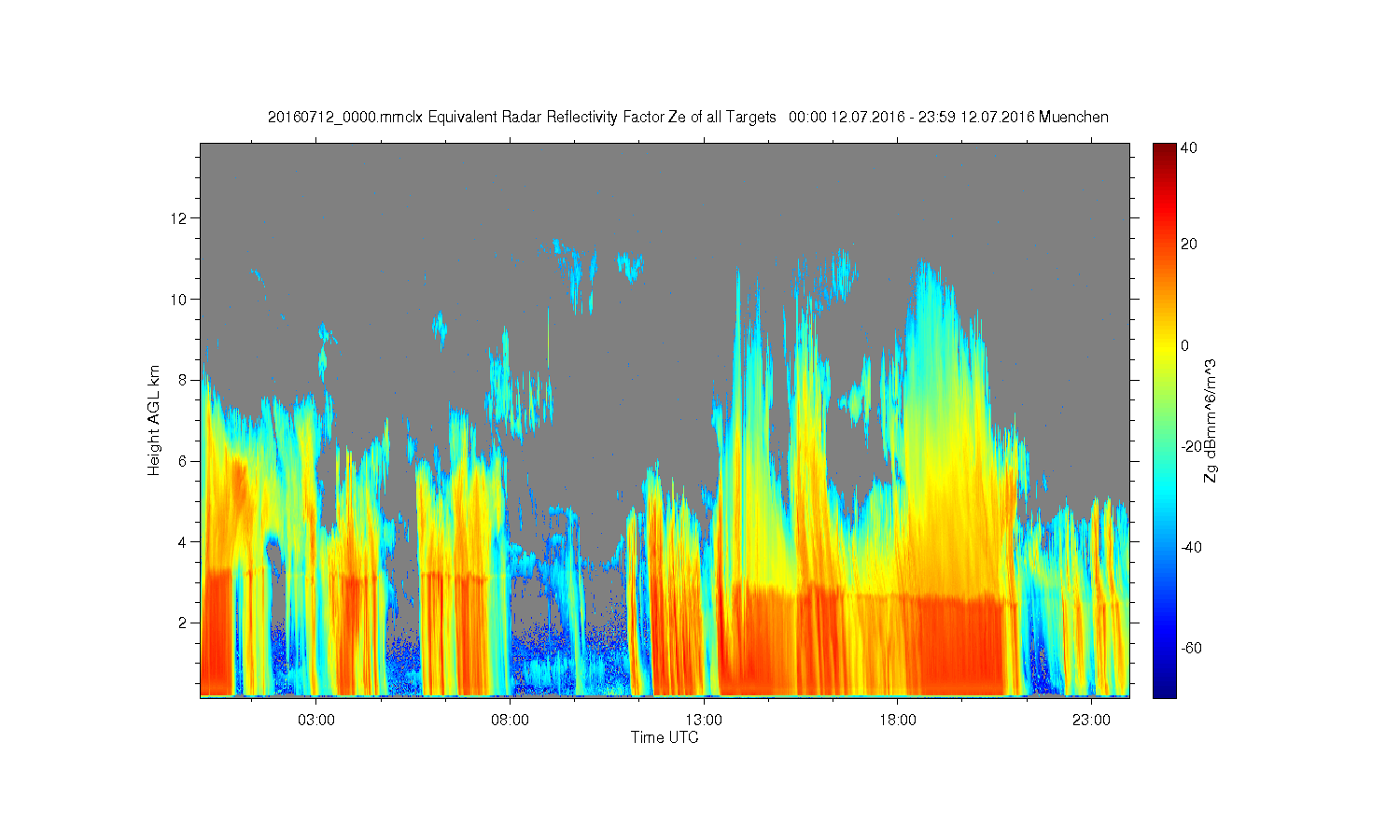Image resolution: width=1400 pixels, height=840 pixels.
Task: Click the colorbar label '40'
Action: coord(1189,148)
